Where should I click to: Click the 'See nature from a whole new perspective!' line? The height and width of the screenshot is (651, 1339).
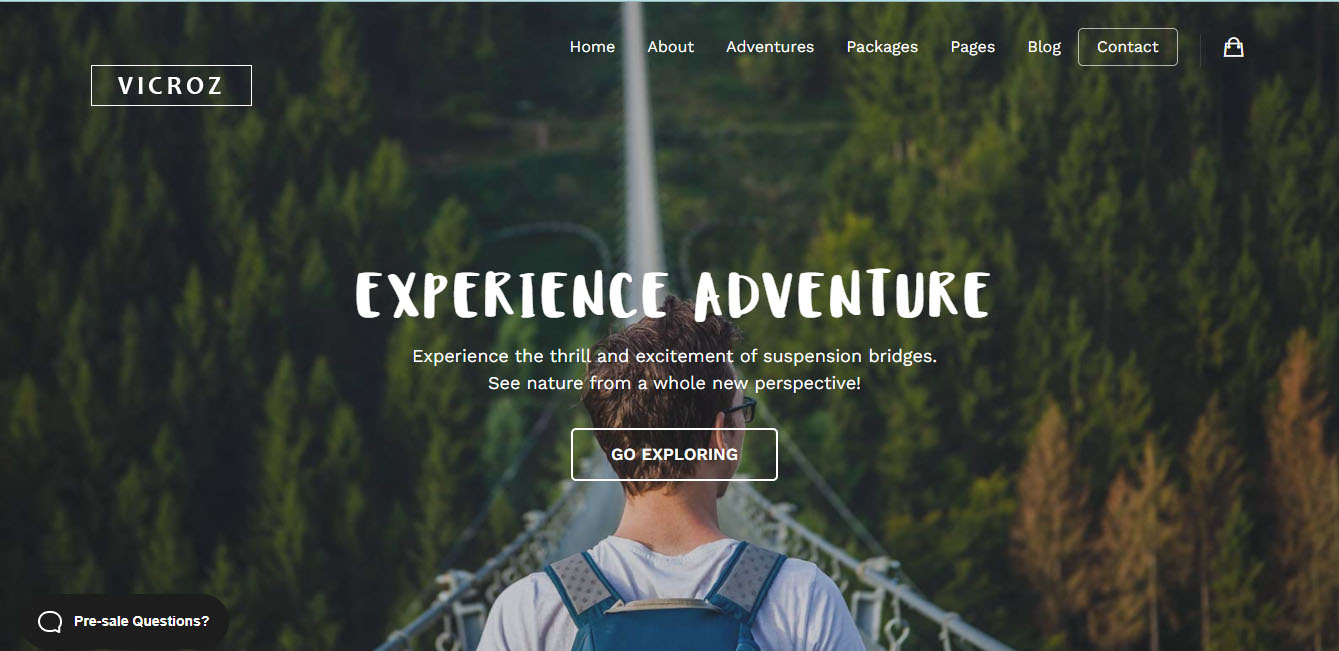click(x=674, y=383)
